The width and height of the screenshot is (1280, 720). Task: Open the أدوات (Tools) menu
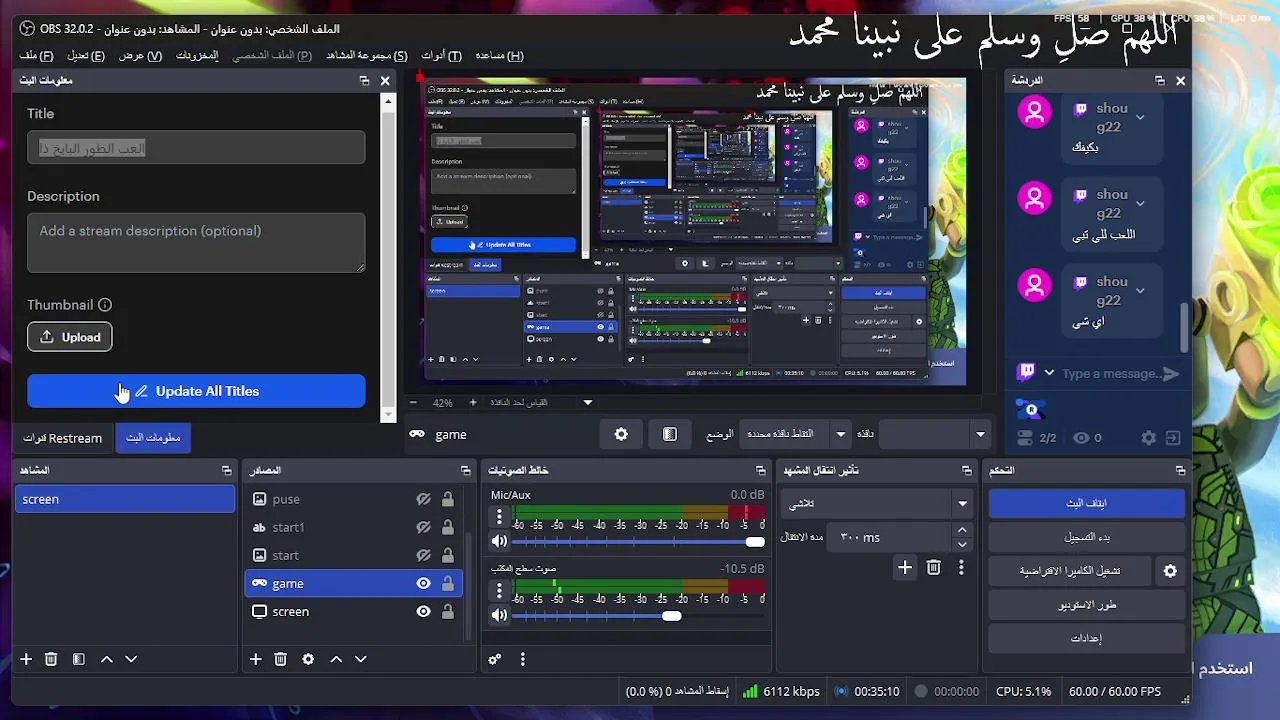(x=441, y=55)
